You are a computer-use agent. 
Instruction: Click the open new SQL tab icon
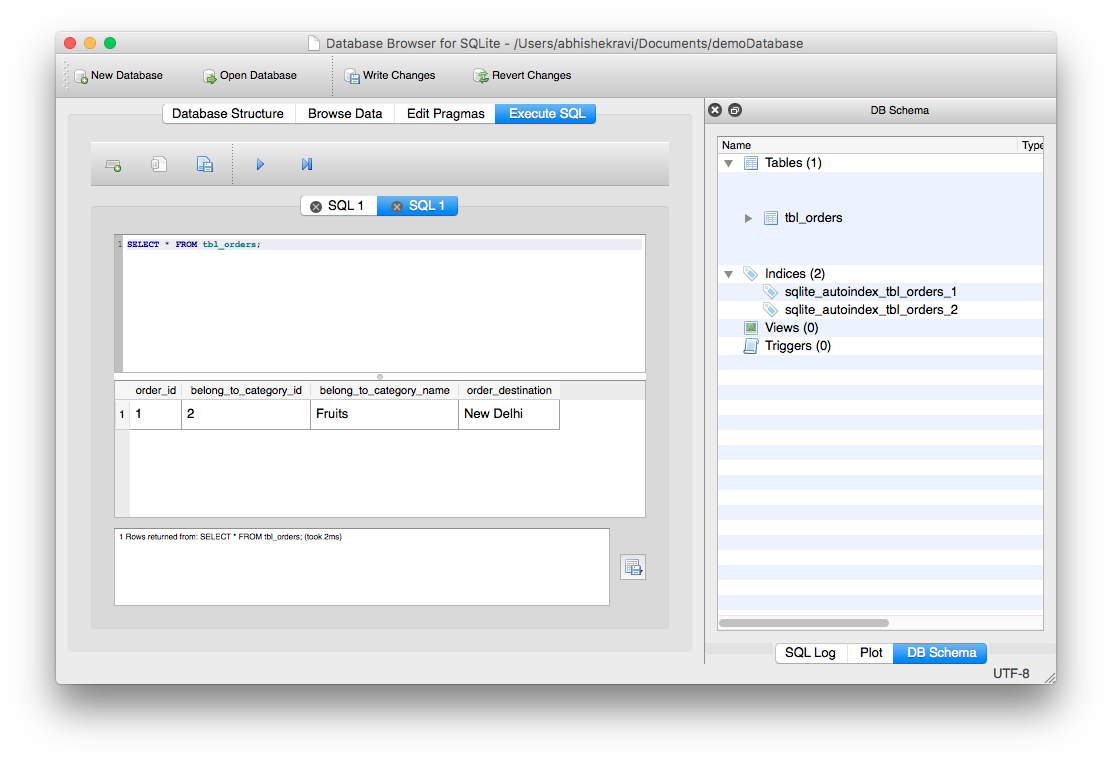[x=114, y=165]
